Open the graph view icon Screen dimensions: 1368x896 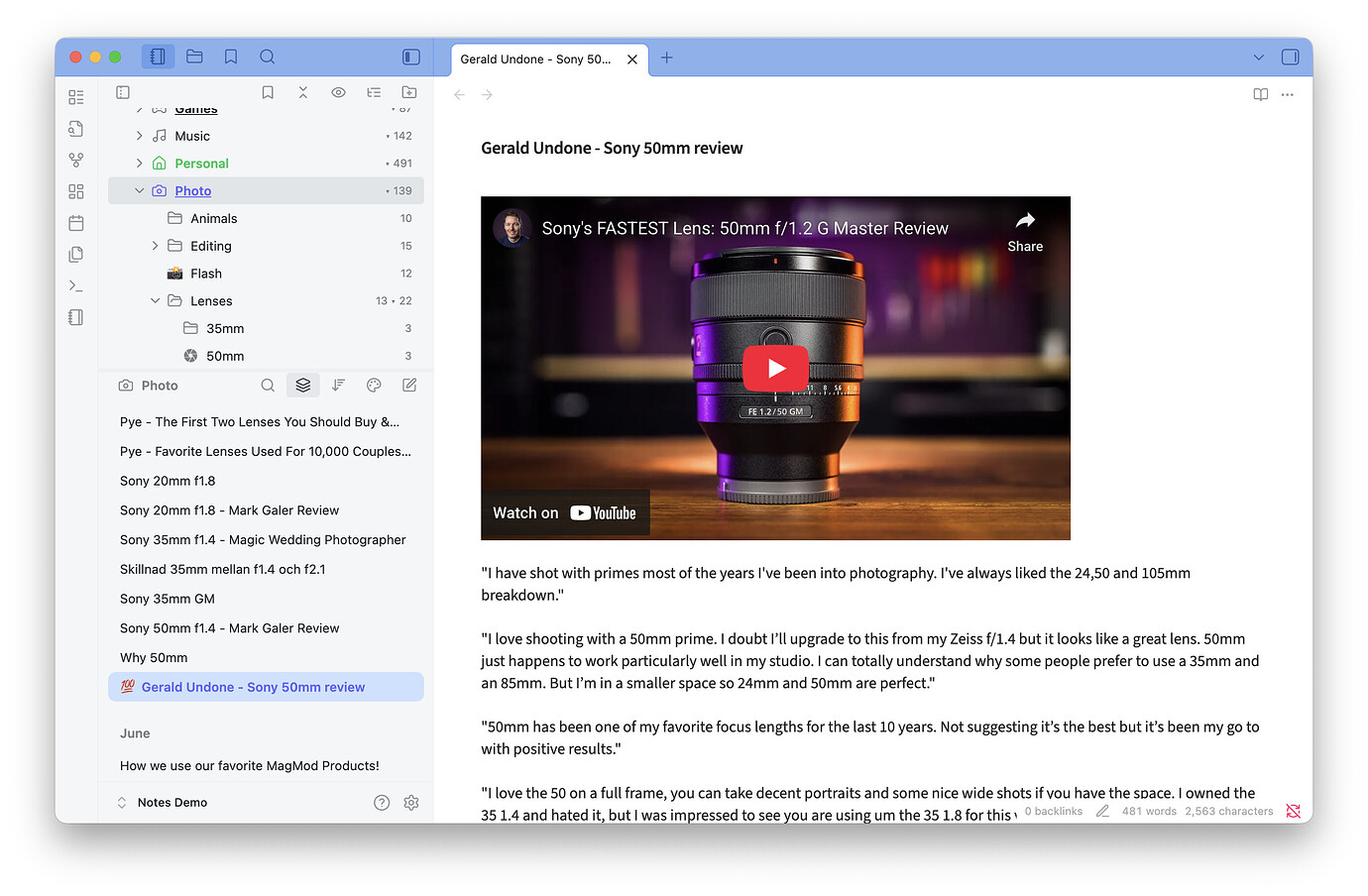[x=76, y=160]
